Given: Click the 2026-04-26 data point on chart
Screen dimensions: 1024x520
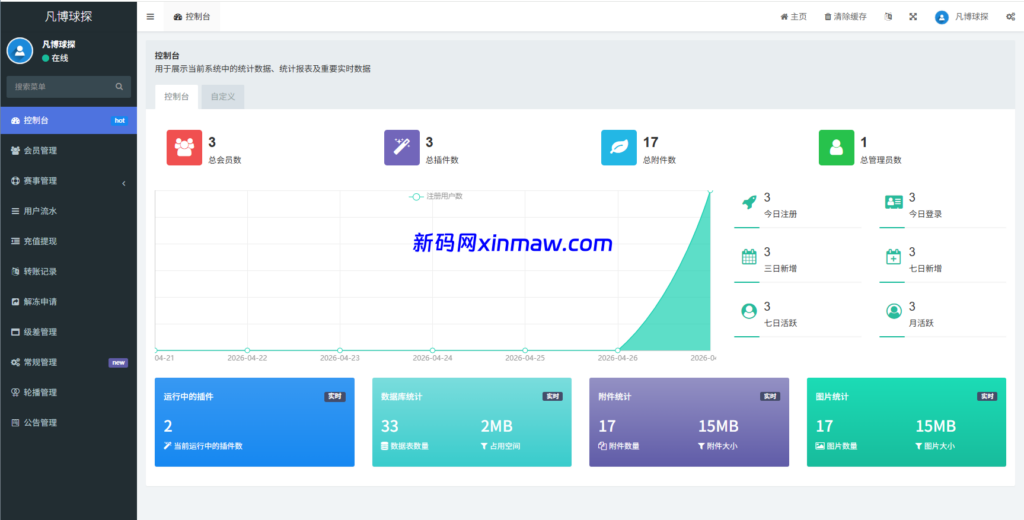Looking at the screenshot, I should point(618,350).
